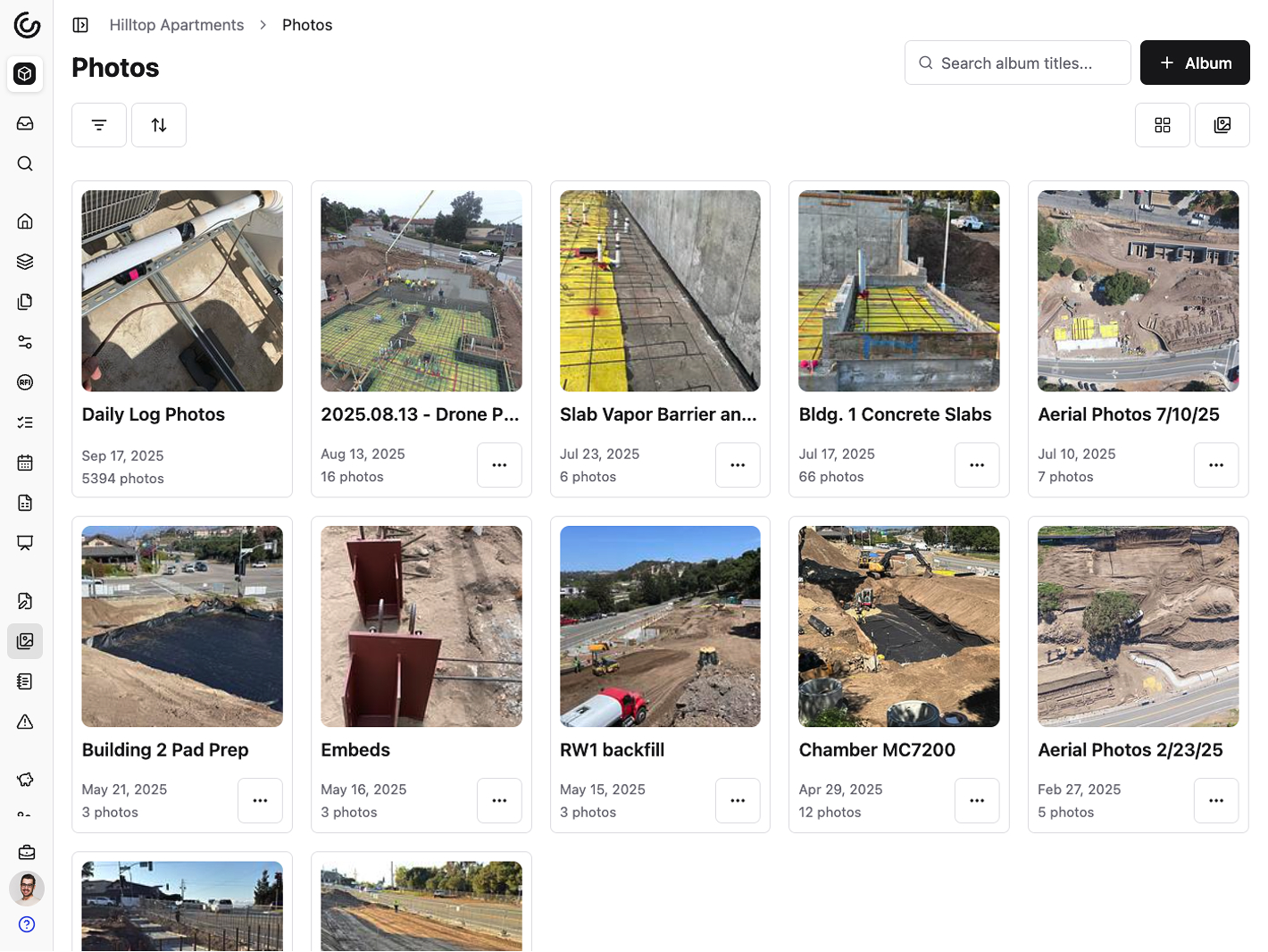Click the Hilltop Apartments breadcrumb
Viewport: 1268px width, 952px height.
pyautogui.click(x=177, y=25)
